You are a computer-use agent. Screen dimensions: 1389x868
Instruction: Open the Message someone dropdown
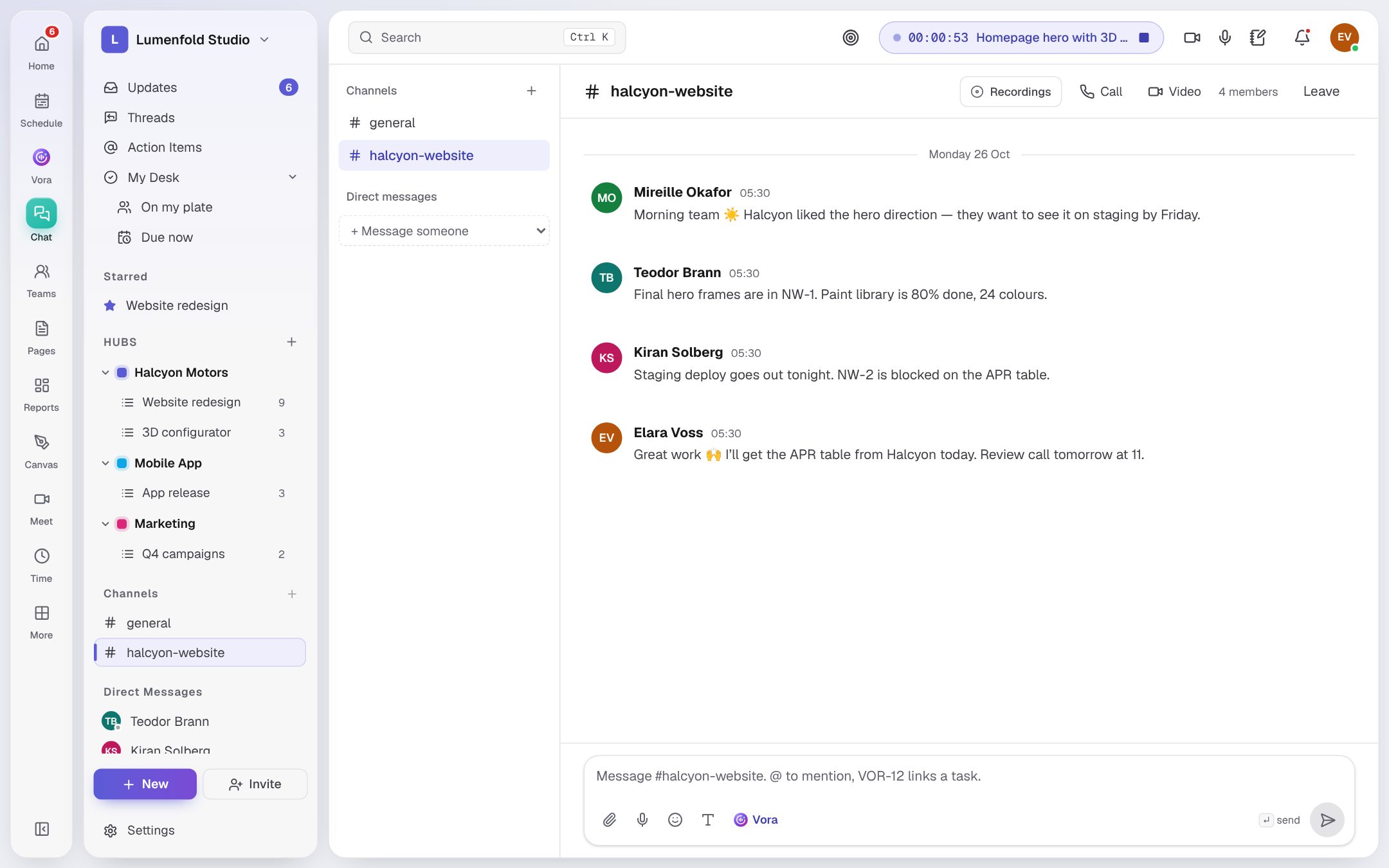(x=444, y=231)
